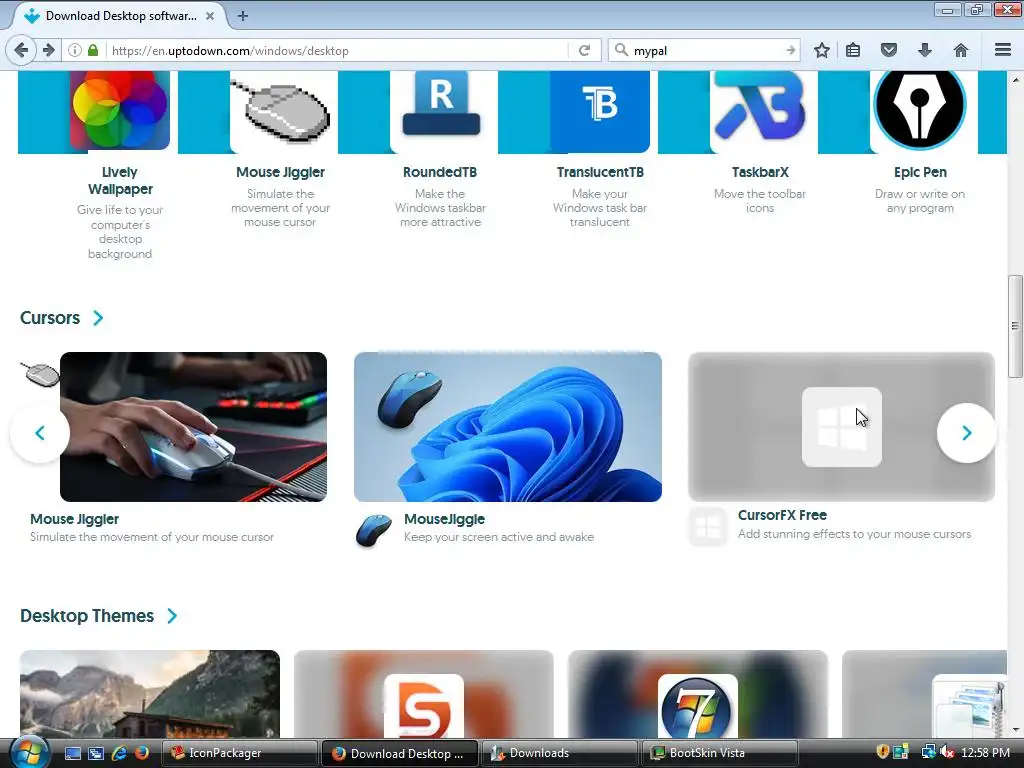1024x768 pixels.
Task: Click the taskbar clock 12:58 PM
Action: click(985, 753)
